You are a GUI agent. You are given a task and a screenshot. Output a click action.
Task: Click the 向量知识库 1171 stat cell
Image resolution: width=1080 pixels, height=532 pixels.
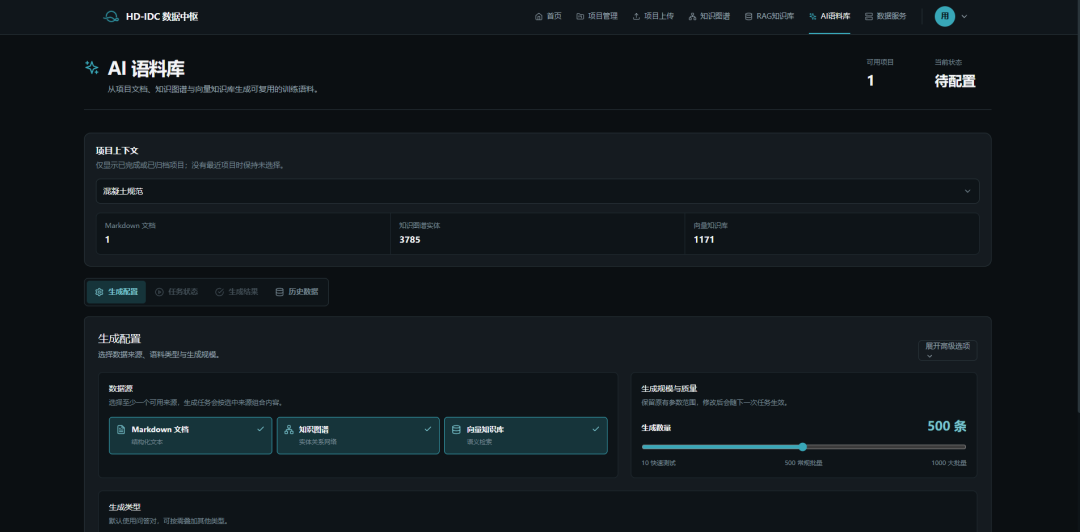point(832,234)
